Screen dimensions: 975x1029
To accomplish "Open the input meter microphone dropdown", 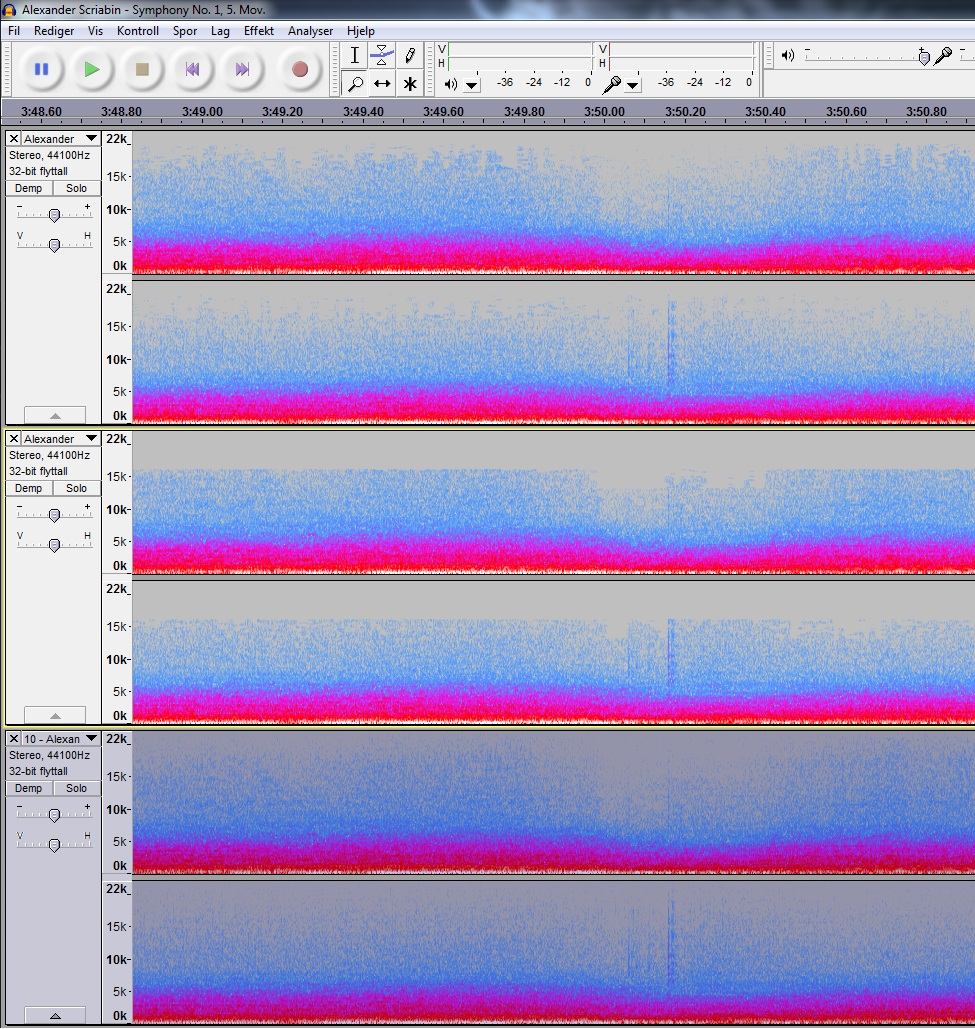I will coord(632,85).
